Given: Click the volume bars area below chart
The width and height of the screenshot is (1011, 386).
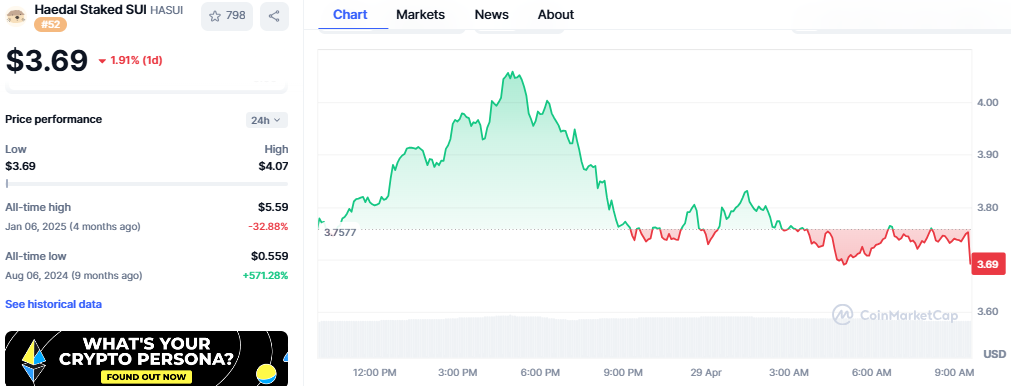Looking at the screenshot, I should [645, 336].
